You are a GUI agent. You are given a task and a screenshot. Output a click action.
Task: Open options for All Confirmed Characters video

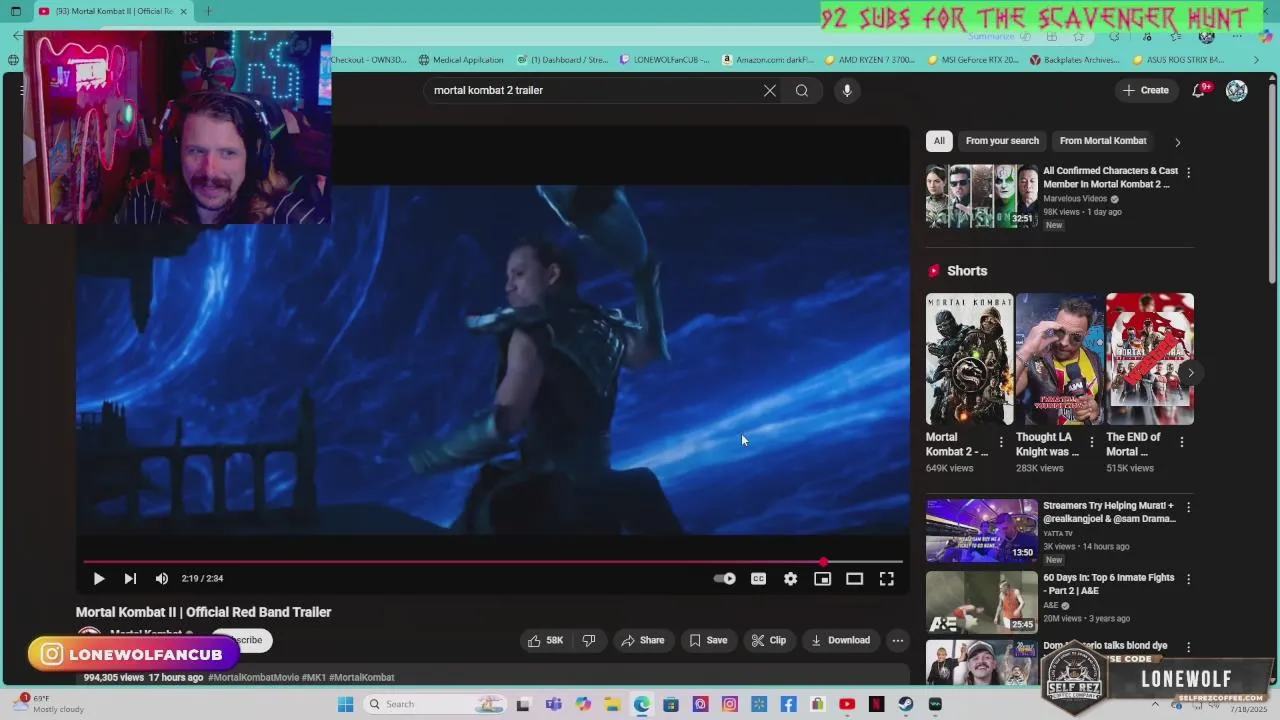pyautogui.click(x=1188, y=173)
